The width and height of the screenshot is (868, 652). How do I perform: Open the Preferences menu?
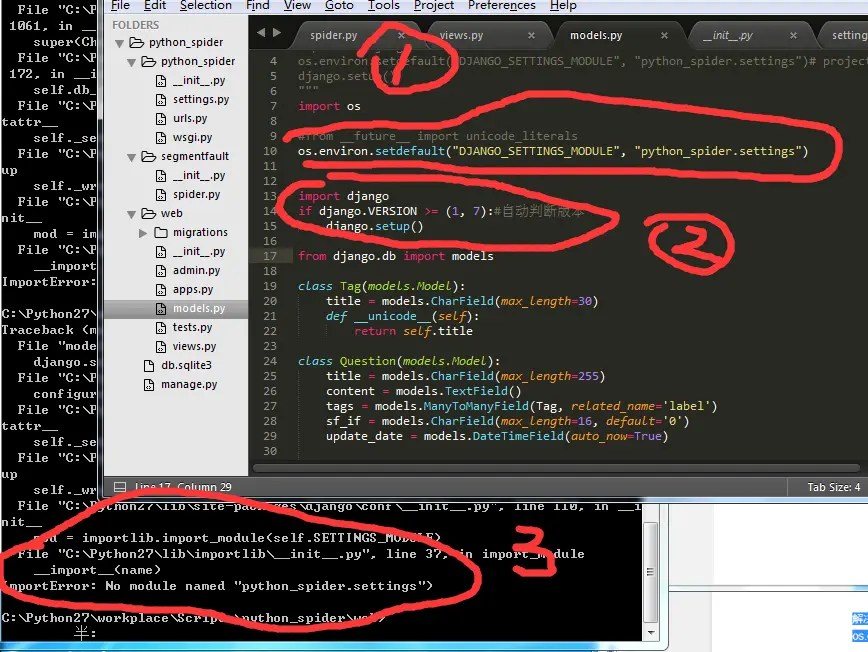[x=502, y=6]
